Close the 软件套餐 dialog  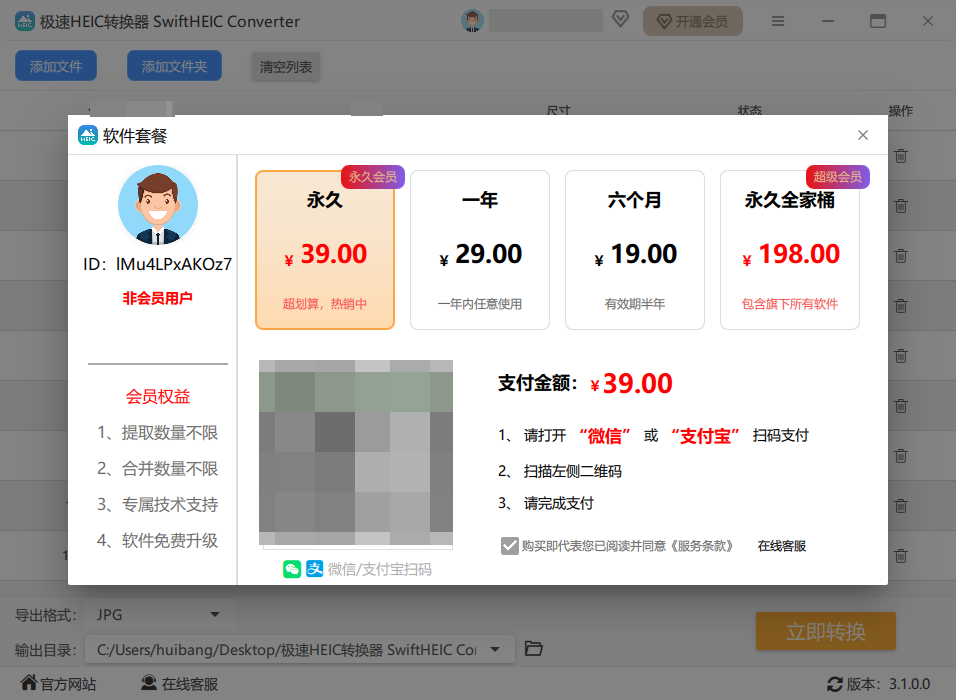click(863, 136)
